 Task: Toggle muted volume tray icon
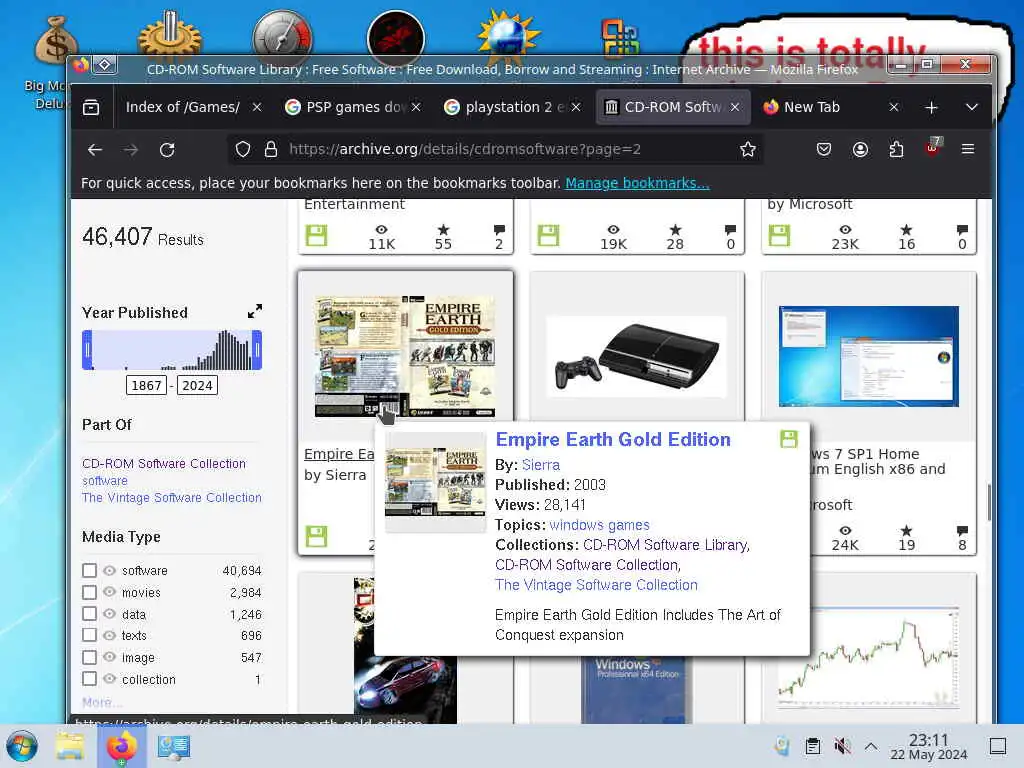click(842, 746)
